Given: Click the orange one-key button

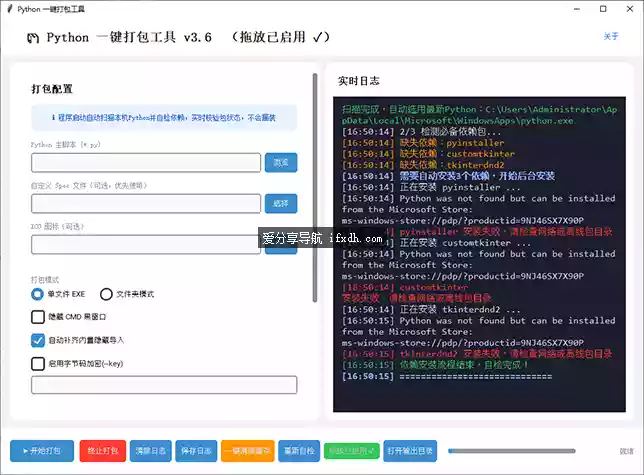Looking at the screenshot, I should point(248,451).
